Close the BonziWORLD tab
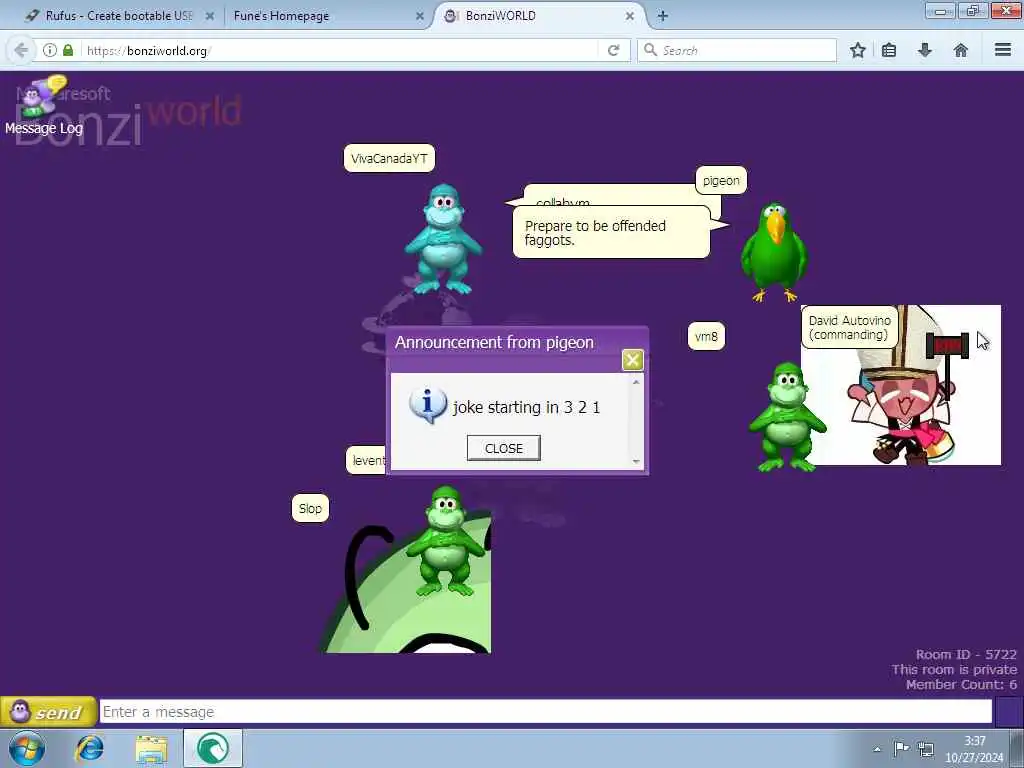Image resolution: width=1024 pixels, height=768 pixels. (630, 16)
